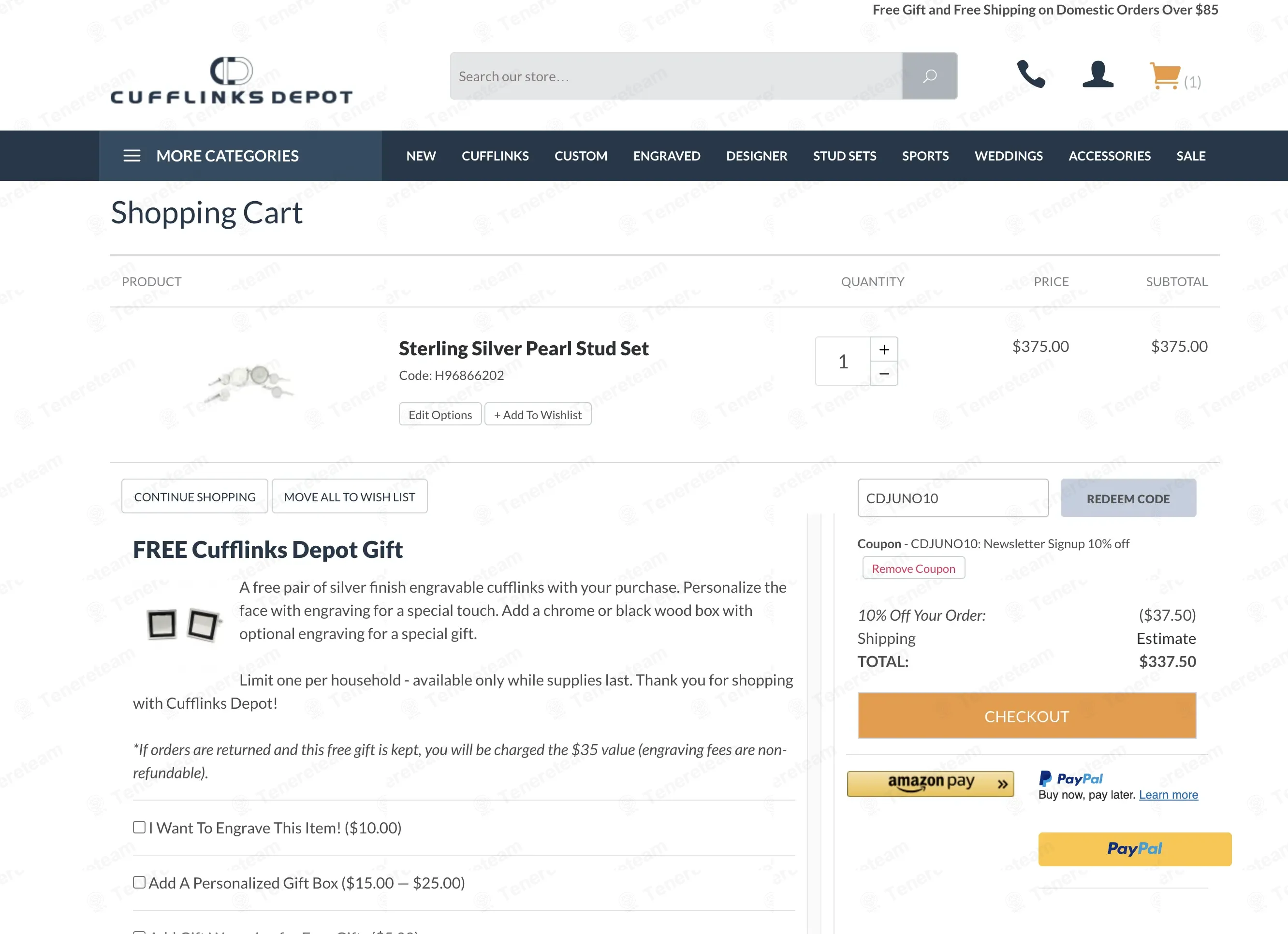The width and height of the screenshot is (1288, 934).
Task: Click the PayPal Buy now, pay later logo
Action: point(1071,778)
